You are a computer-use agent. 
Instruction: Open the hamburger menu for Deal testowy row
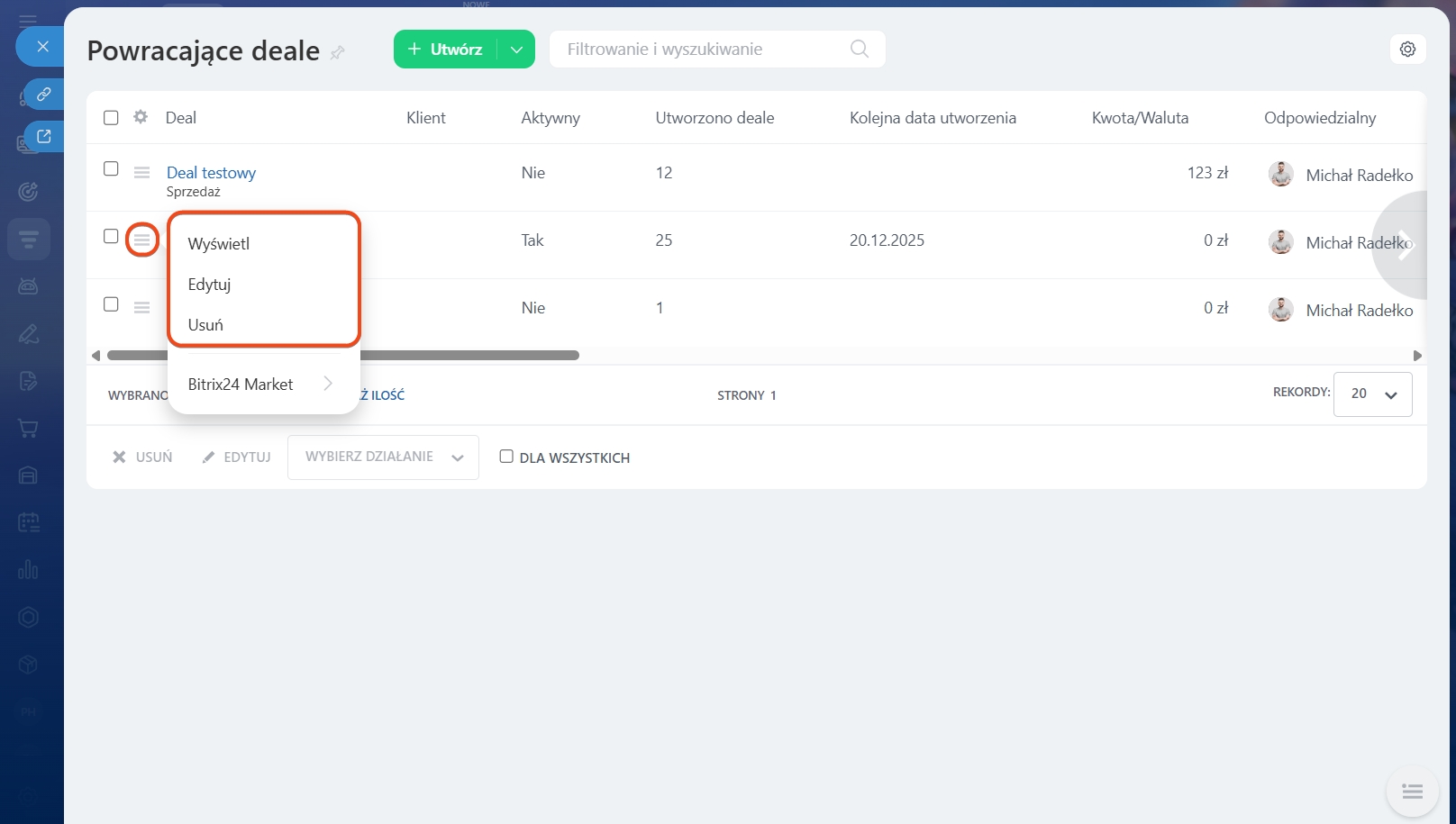click(x=141, y=172)
